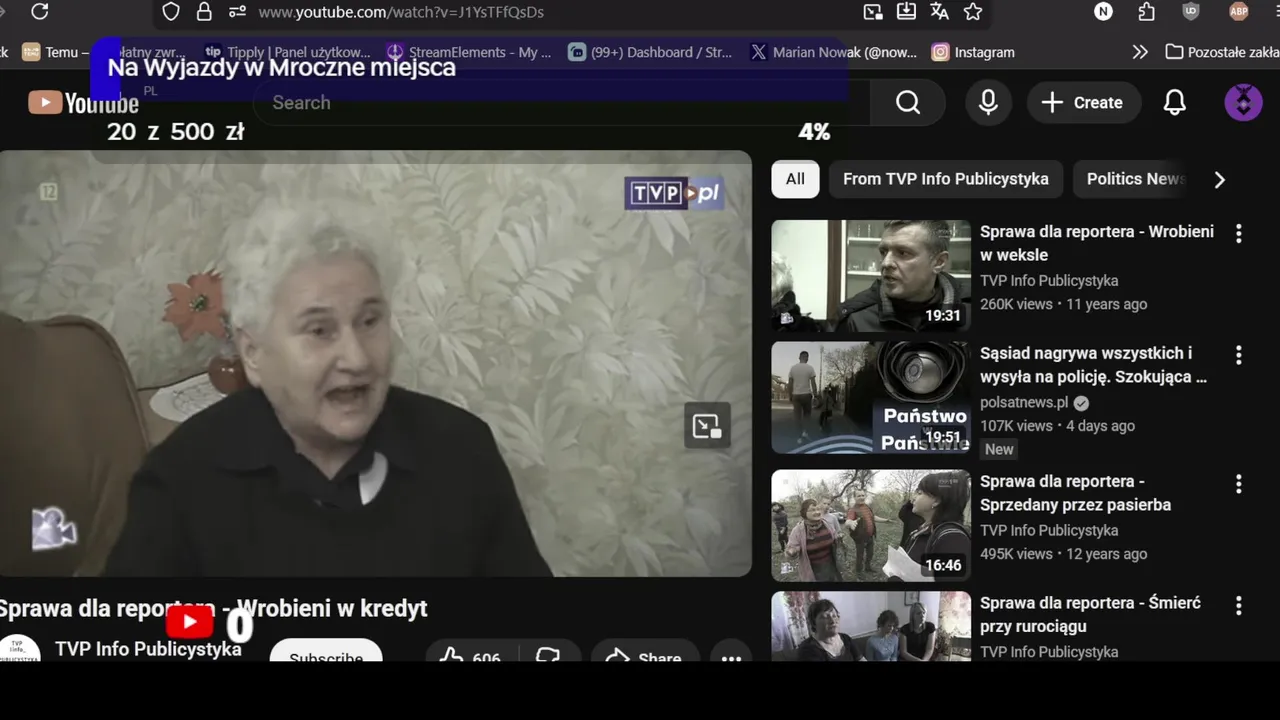Click the Create button

click(x=1084, y=102)
